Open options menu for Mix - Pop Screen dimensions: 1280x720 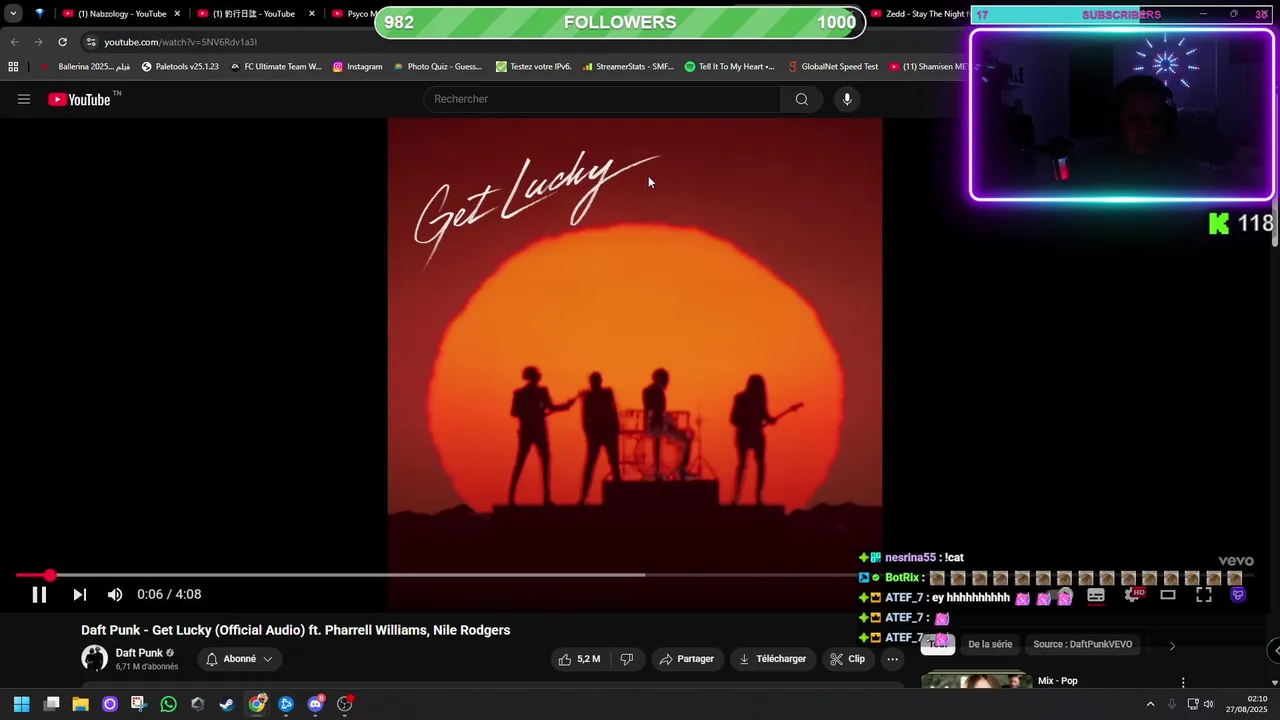click(x=1183, y=682)
